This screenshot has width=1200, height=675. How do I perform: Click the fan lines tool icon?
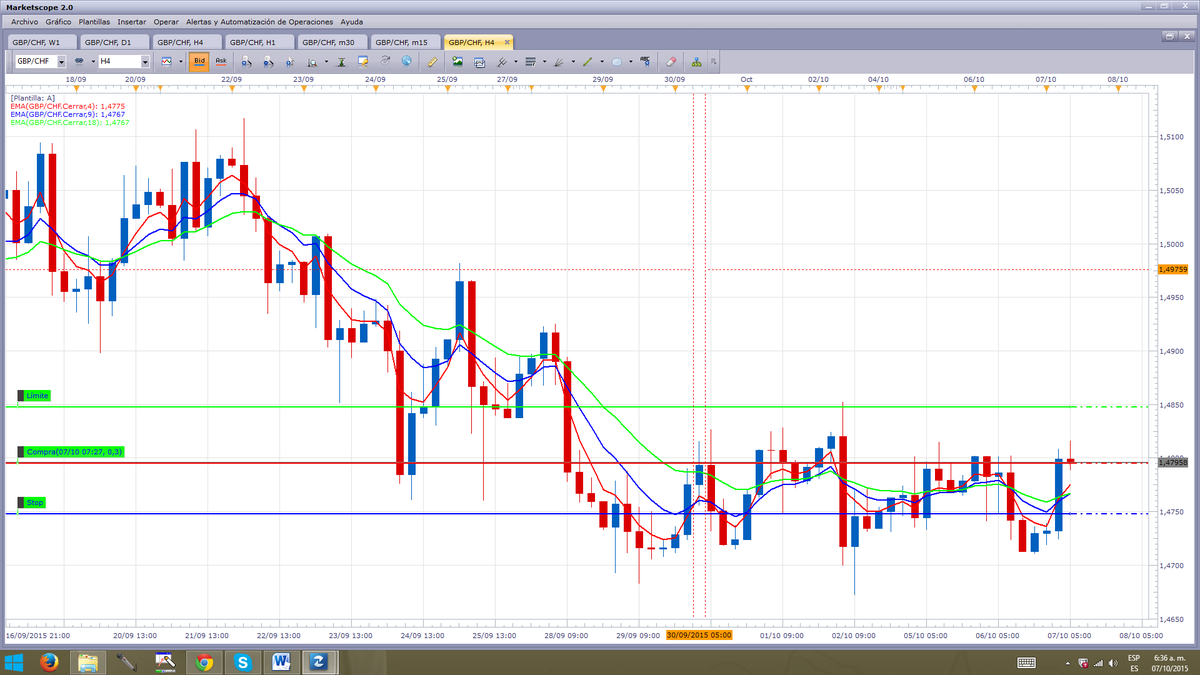click(558, 61)
